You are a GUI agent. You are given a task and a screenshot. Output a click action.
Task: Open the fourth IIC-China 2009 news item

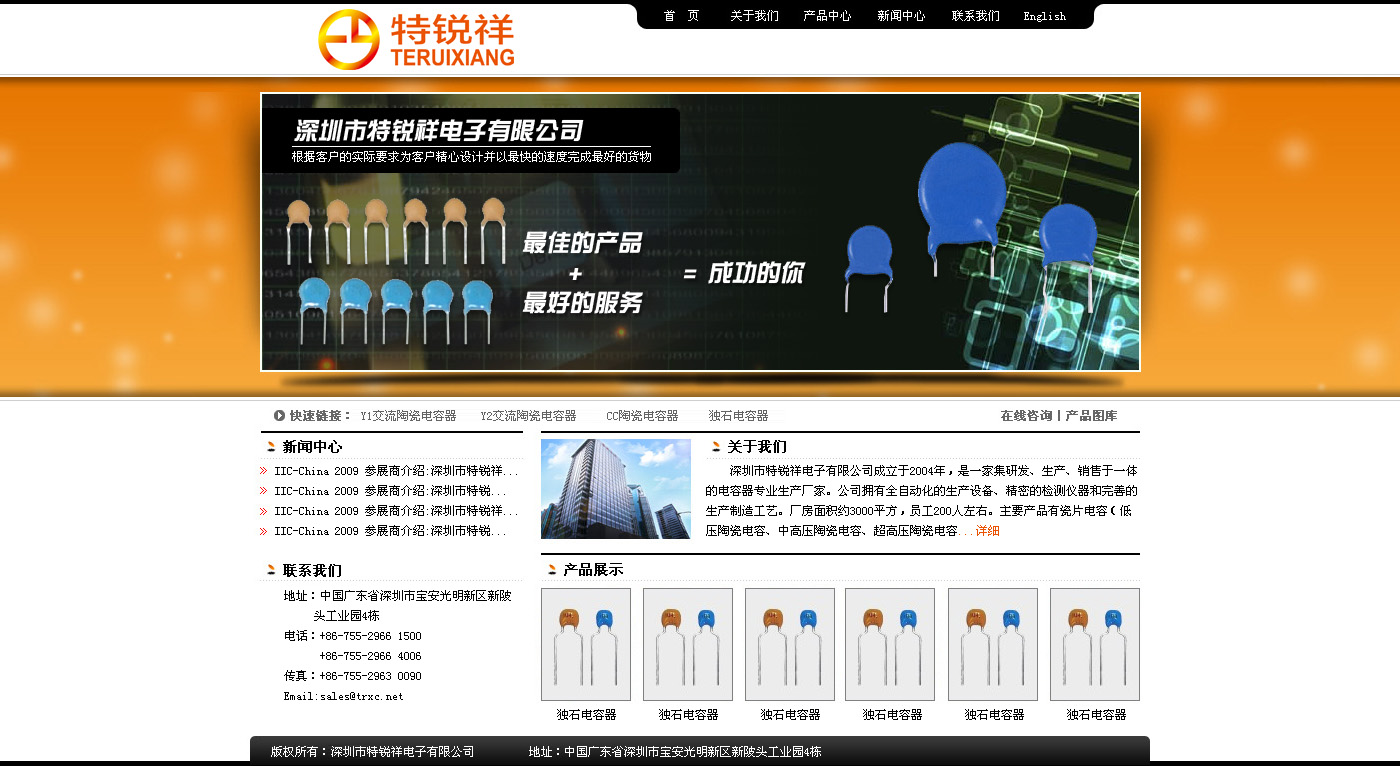390,531
